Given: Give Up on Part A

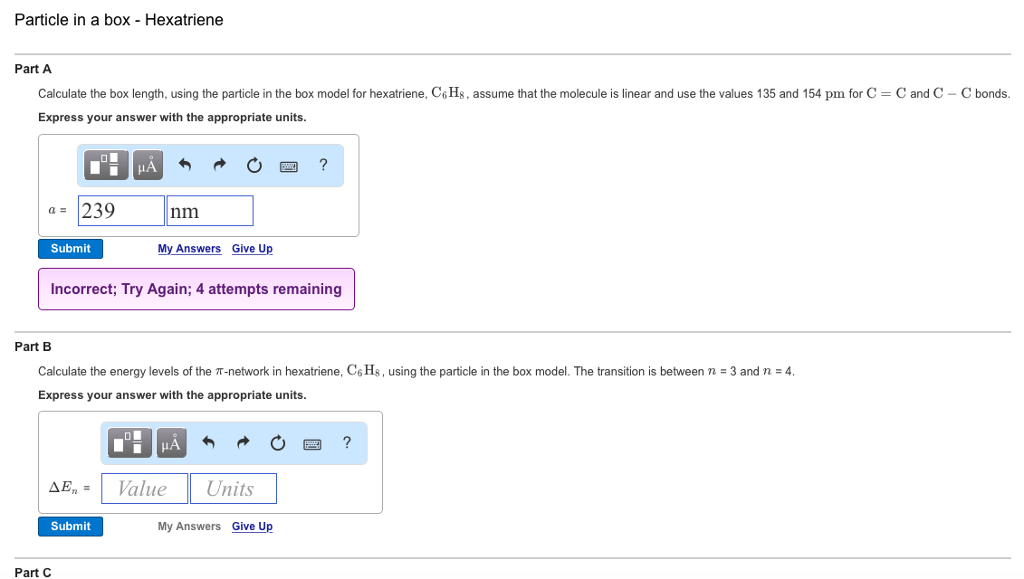Looking at the screenshot, I should [251, 248].
